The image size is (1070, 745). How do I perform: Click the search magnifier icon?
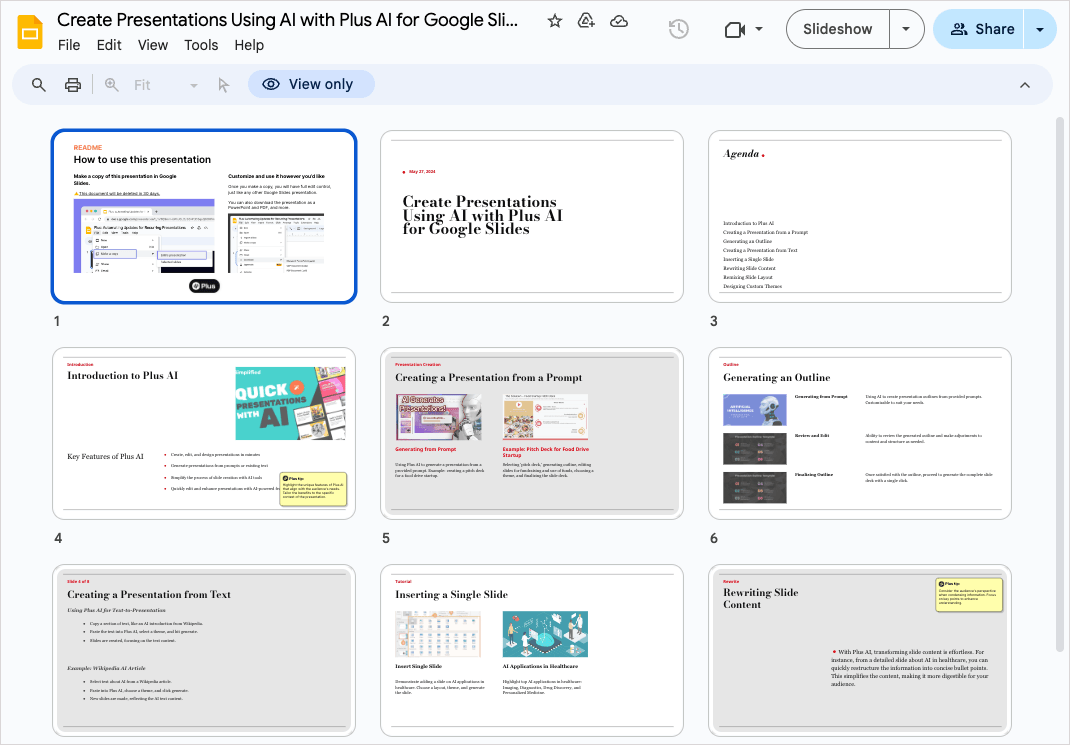pos(39,85)
